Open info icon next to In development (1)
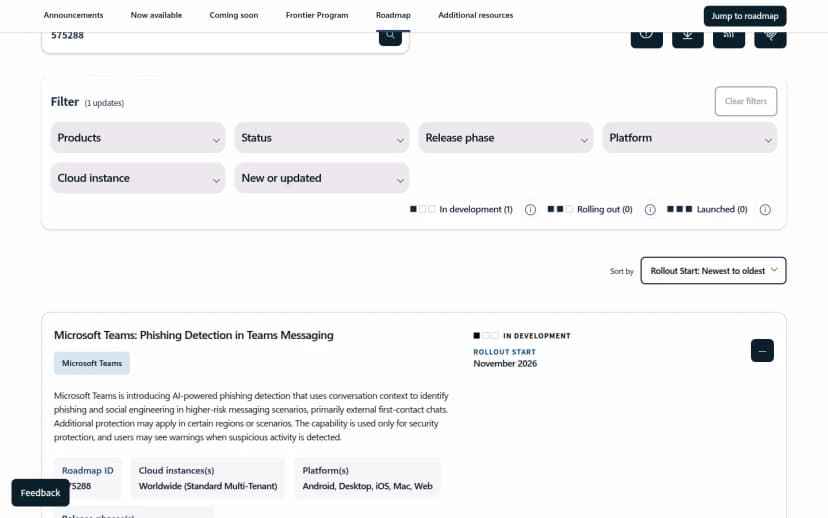This screenshot has width=828, height=518. 530,210
